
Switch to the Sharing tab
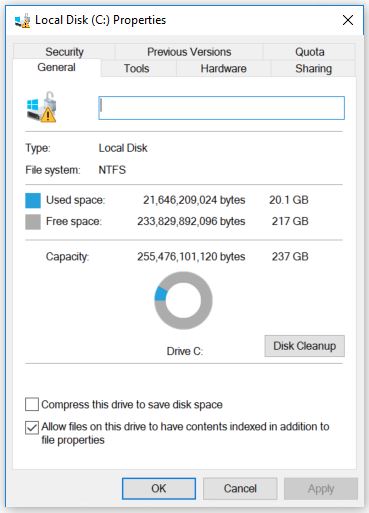pos(313,68)
